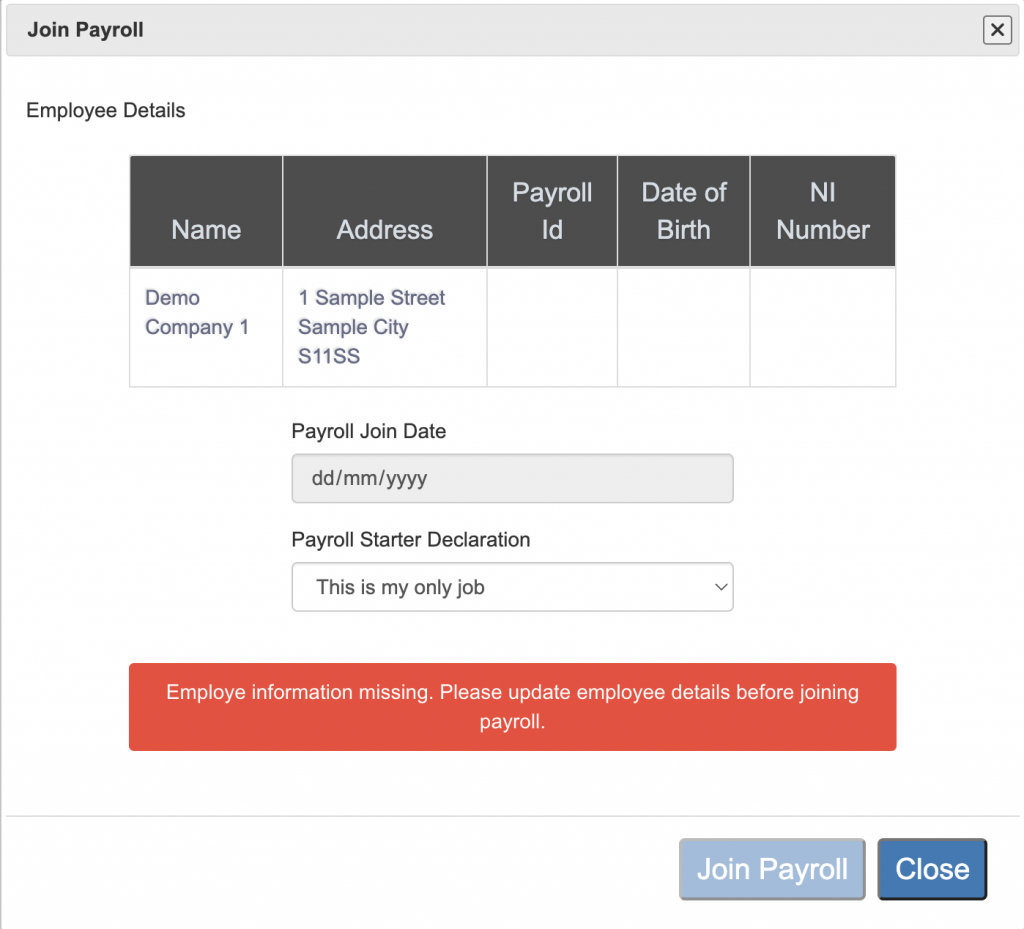Click the Join Payroll dialog title
The width and height of the screenshot is (1024, 929).
tap(86, 31)
